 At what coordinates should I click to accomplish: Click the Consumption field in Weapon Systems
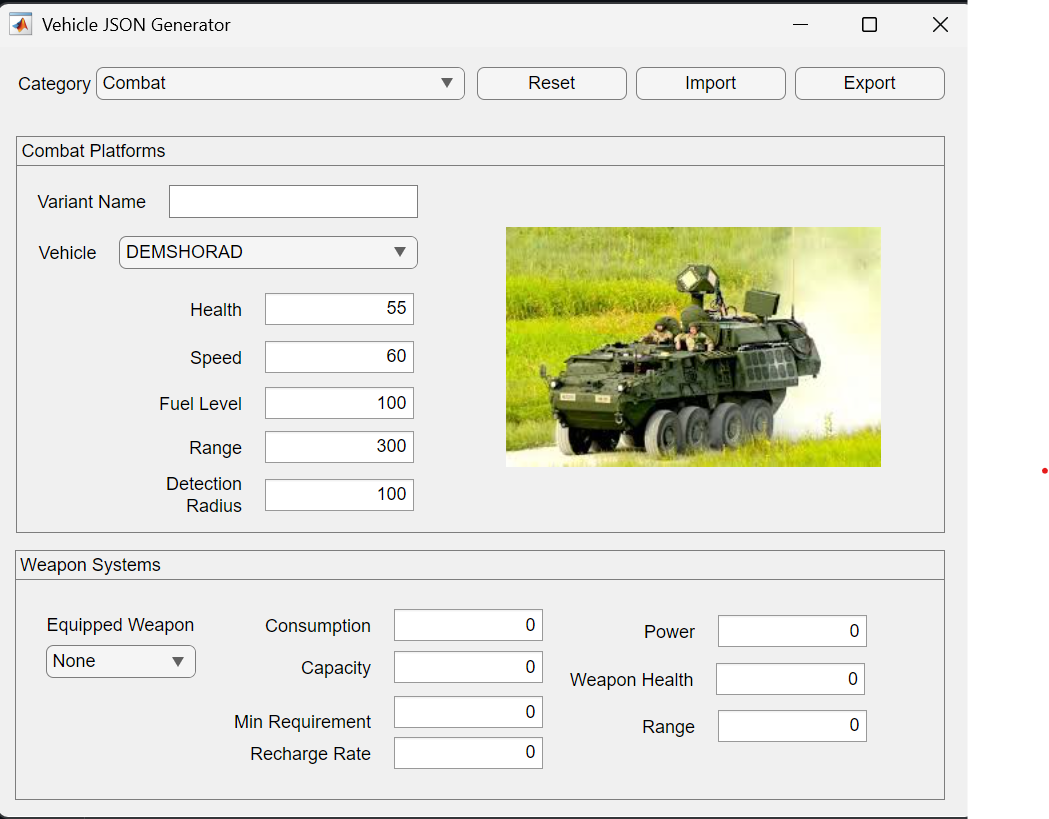pos(468,625)
